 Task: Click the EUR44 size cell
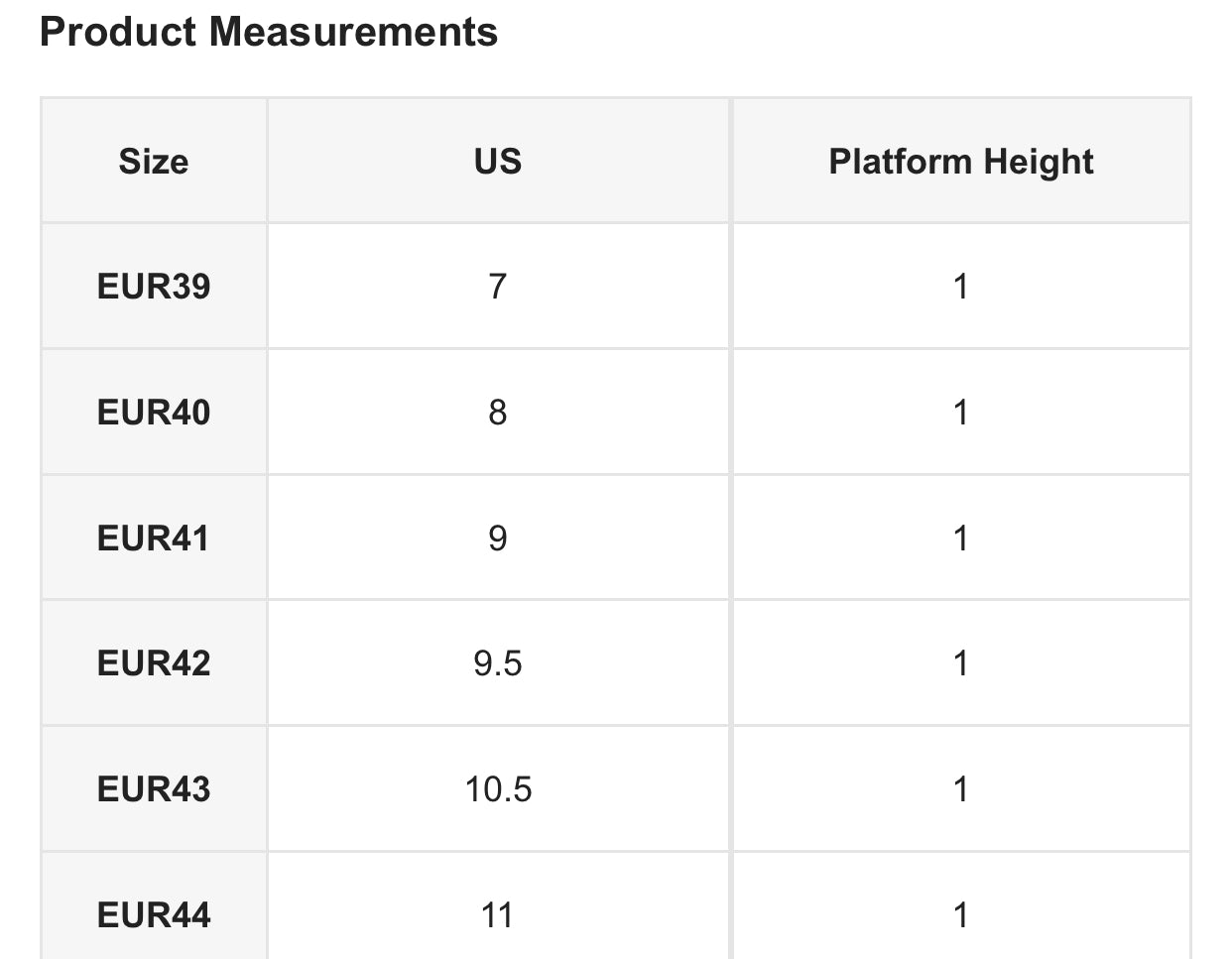click(154, 914)
